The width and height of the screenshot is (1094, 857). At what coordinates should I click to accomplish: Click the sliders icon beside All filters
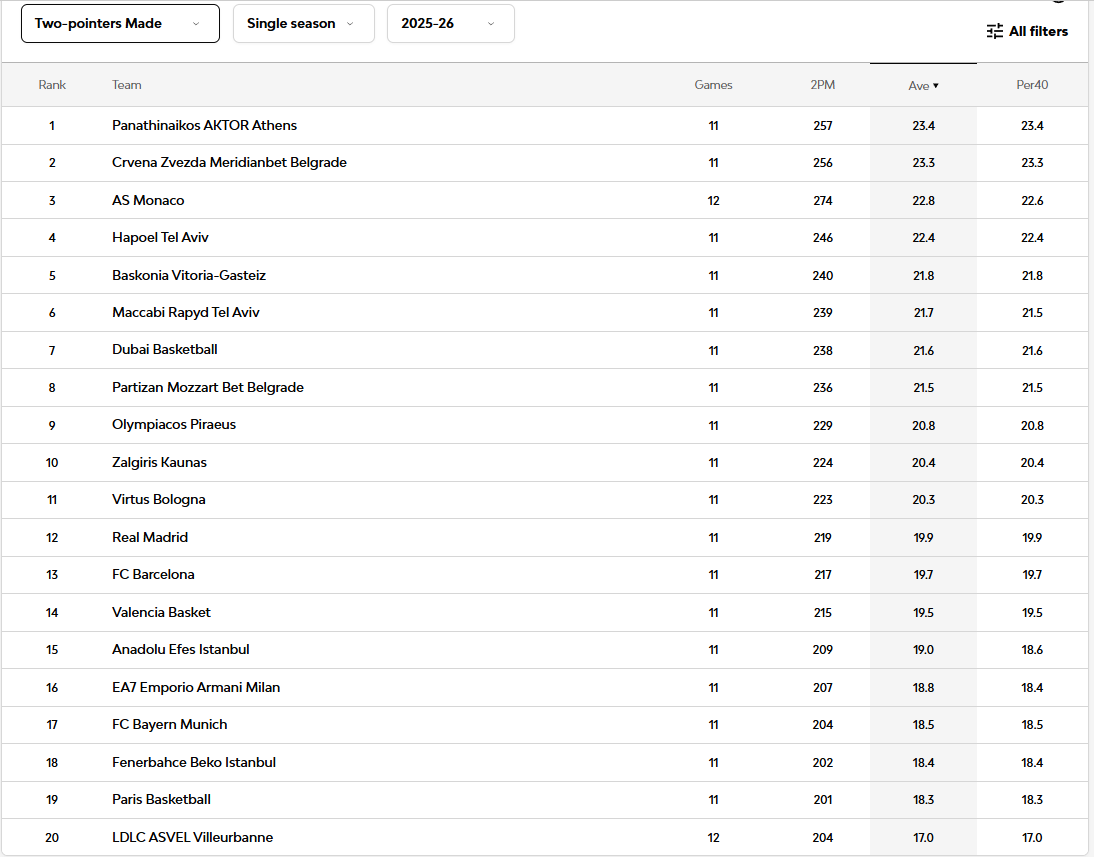pyautogui.click(x=994, y=31)
